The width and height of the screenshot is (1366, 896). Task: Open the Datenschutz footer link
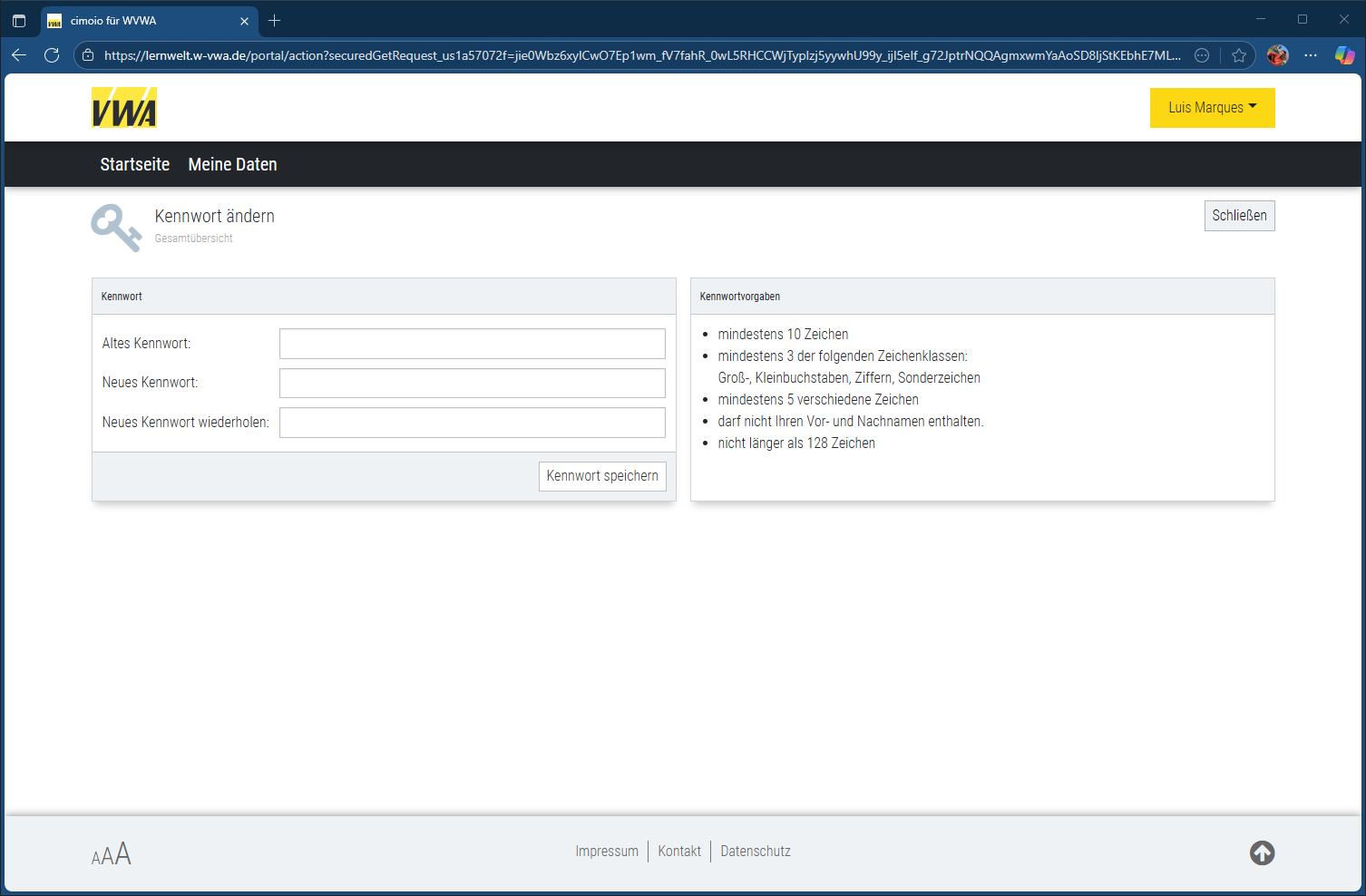click(x=756, y=852)
